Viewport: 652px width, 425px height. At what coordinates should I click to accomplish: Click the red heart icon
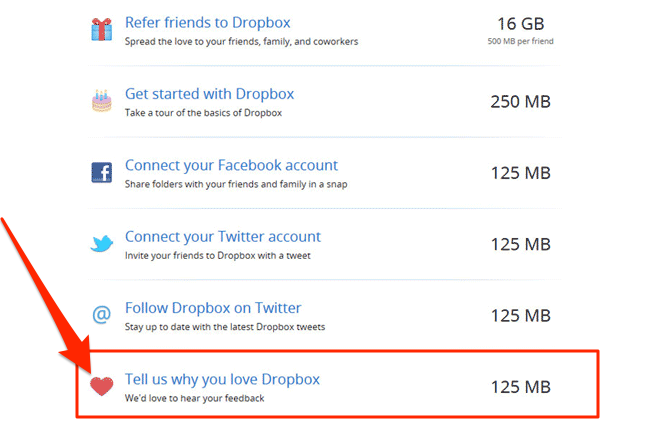[101, 386]
